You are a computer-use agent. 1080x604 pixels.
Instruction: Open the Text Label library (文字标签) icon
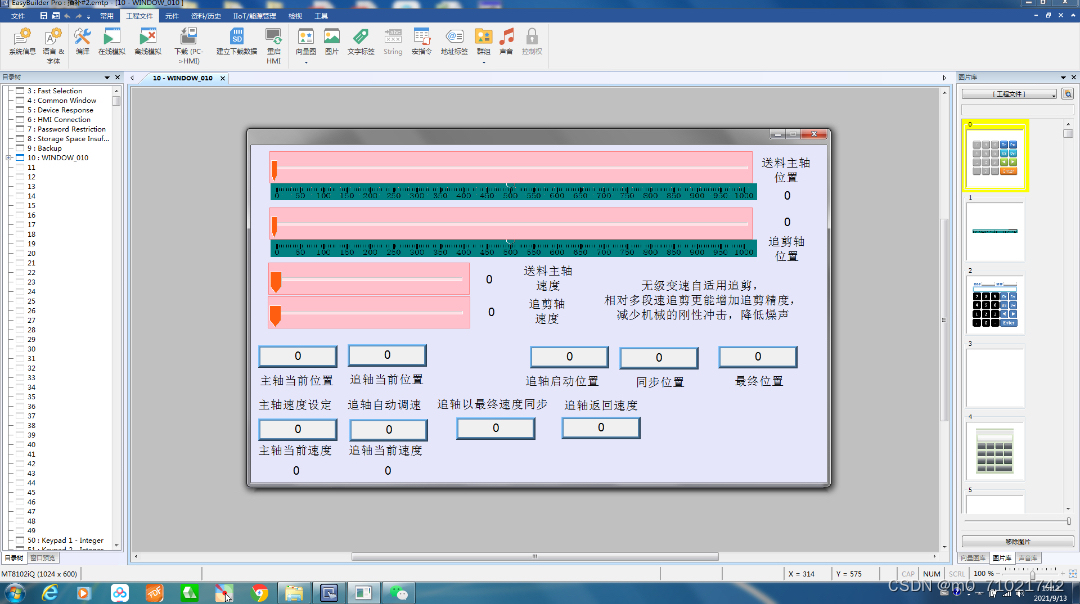point(360,41)
